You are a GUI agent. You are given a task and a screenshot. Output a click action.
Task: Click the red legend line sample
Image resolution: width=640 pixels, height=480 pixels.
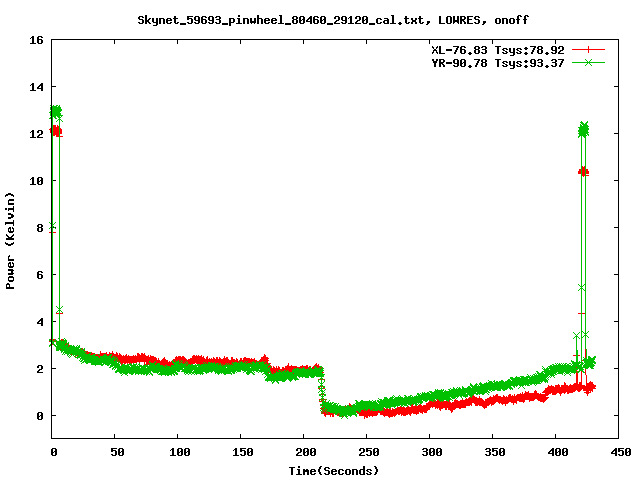pos(588,50)
